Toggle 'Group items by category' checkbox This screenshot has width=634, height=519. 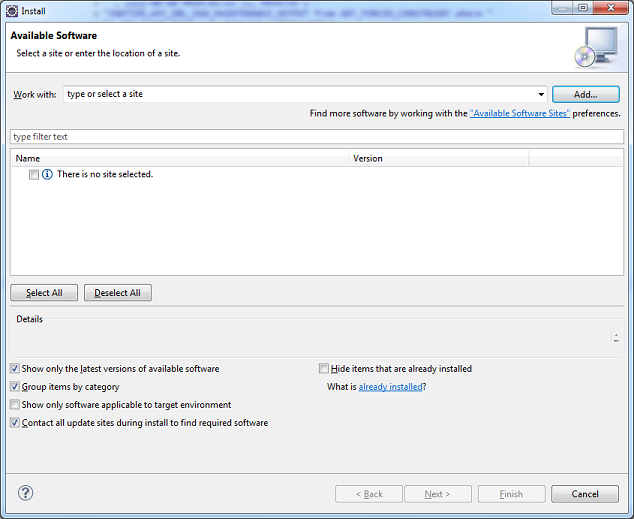15,386
